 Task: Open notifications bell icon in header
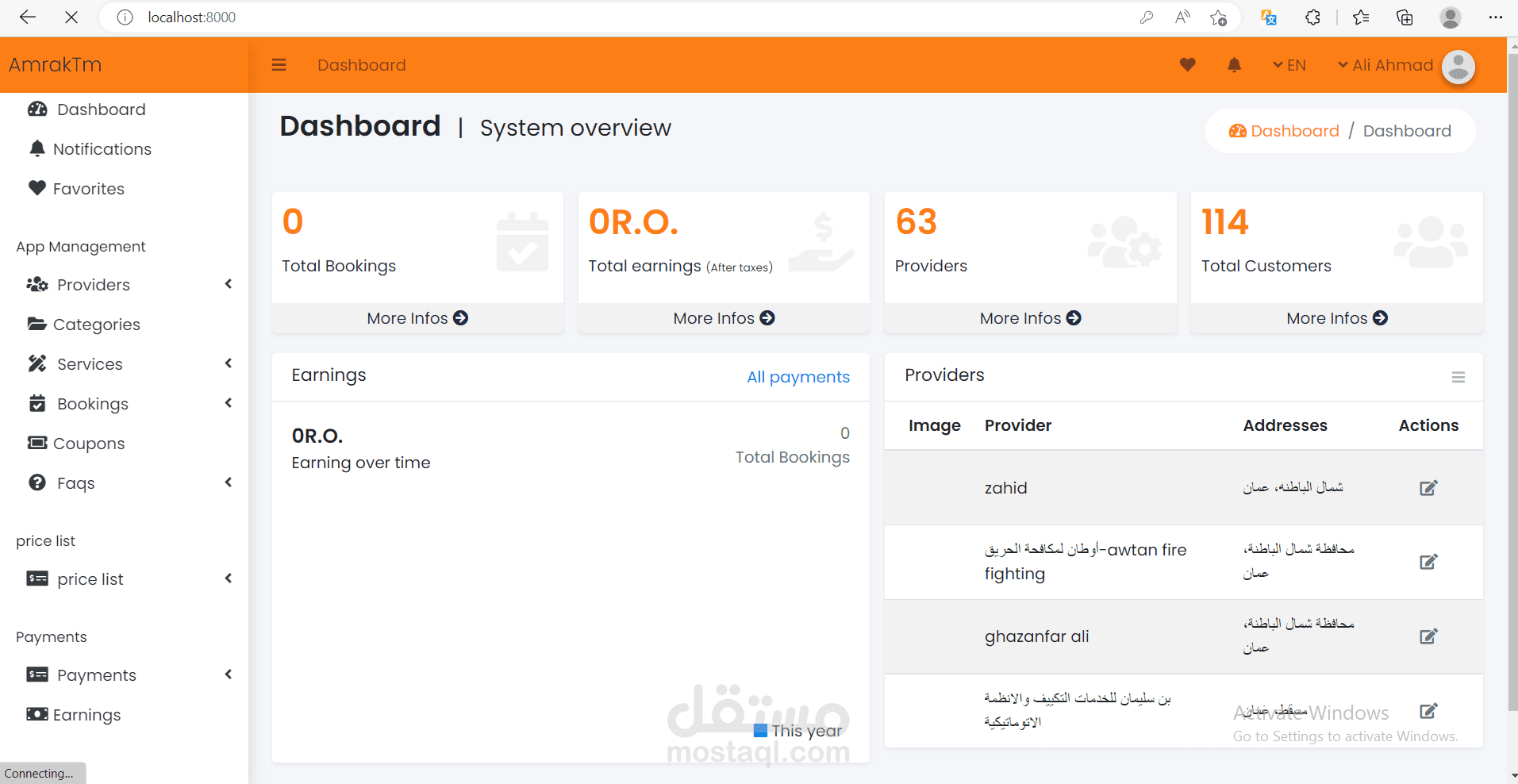pos(1234,65)
